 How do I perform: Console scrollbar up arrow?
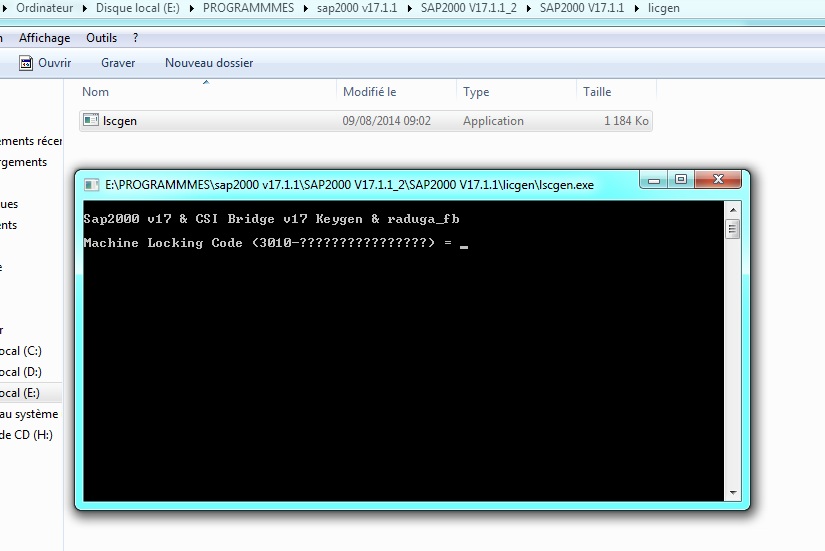point(733,210)
